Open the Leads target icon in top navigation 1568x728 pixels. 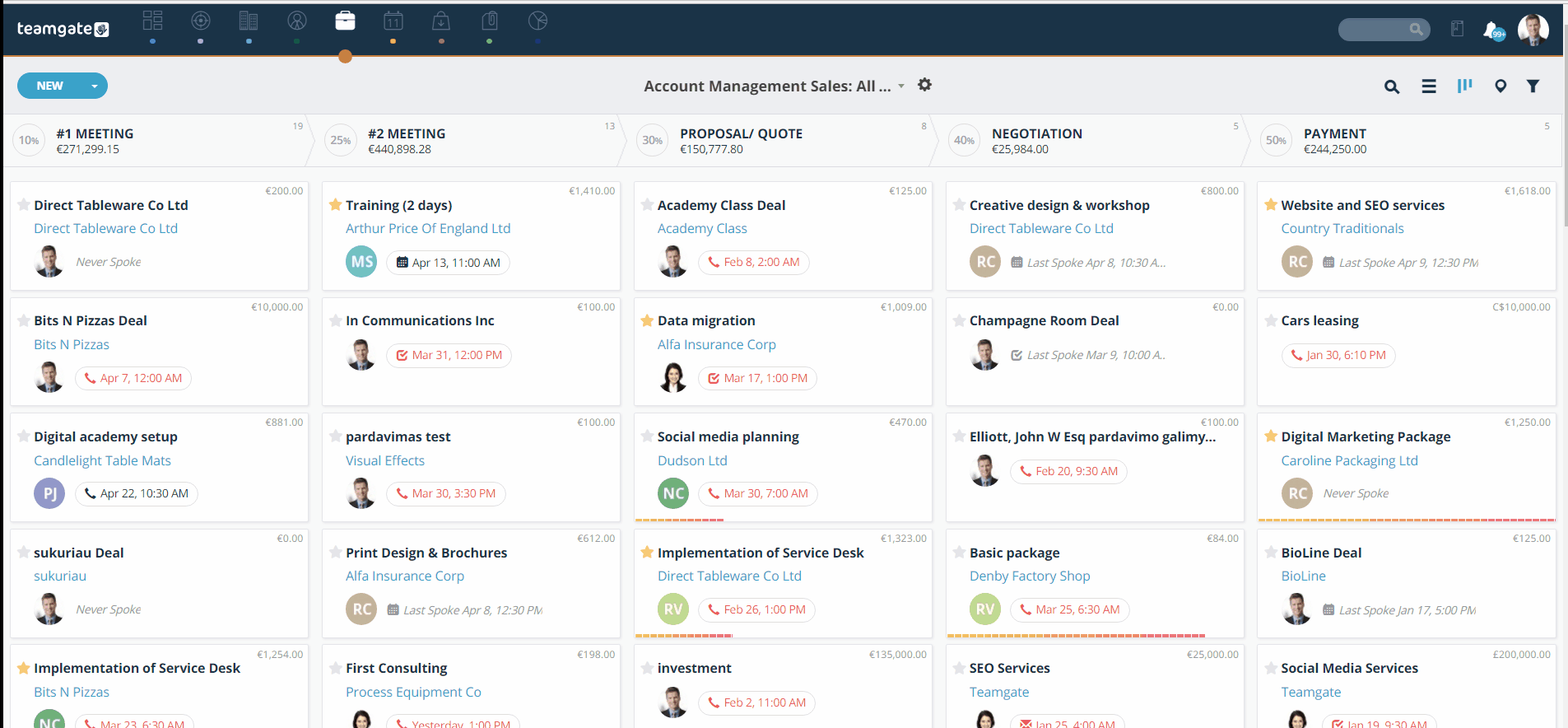201,21
